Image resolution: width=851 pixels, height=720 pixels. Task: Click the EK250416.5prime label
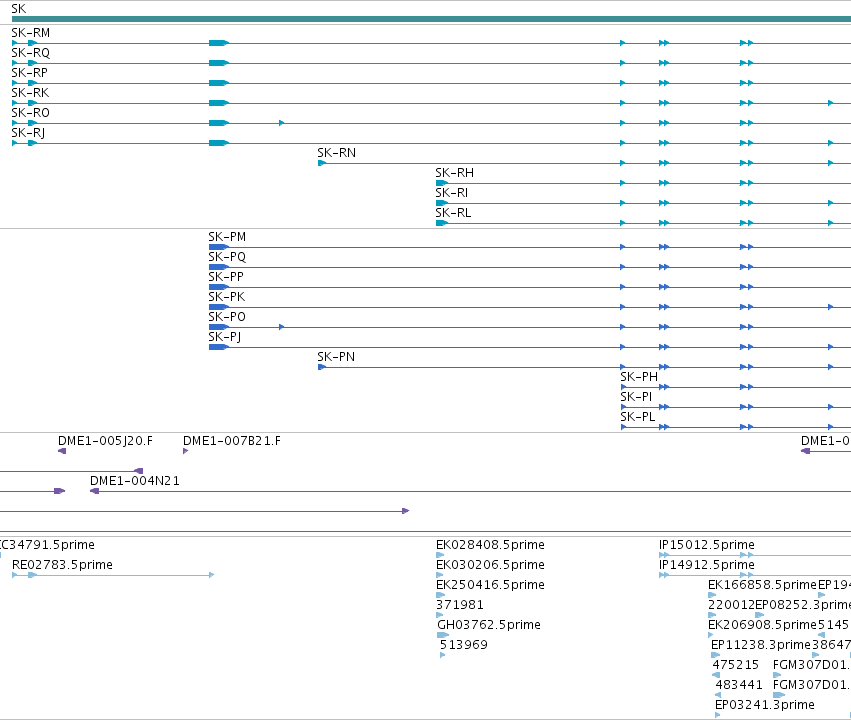point(490,585)
